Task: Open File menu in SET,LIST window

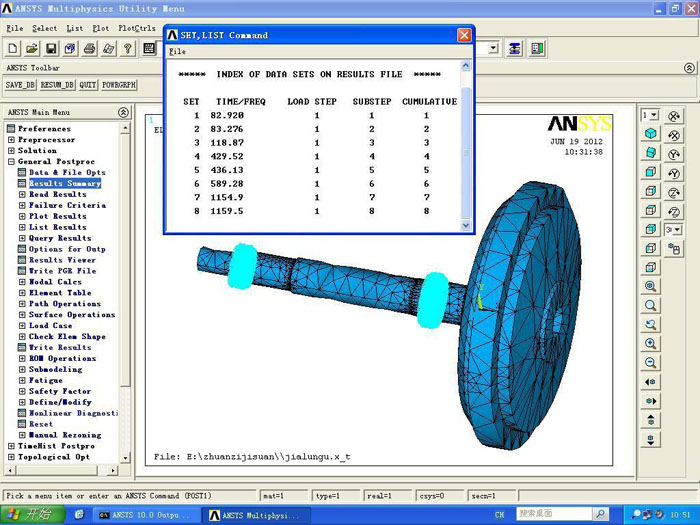Action: pos(176,51)
